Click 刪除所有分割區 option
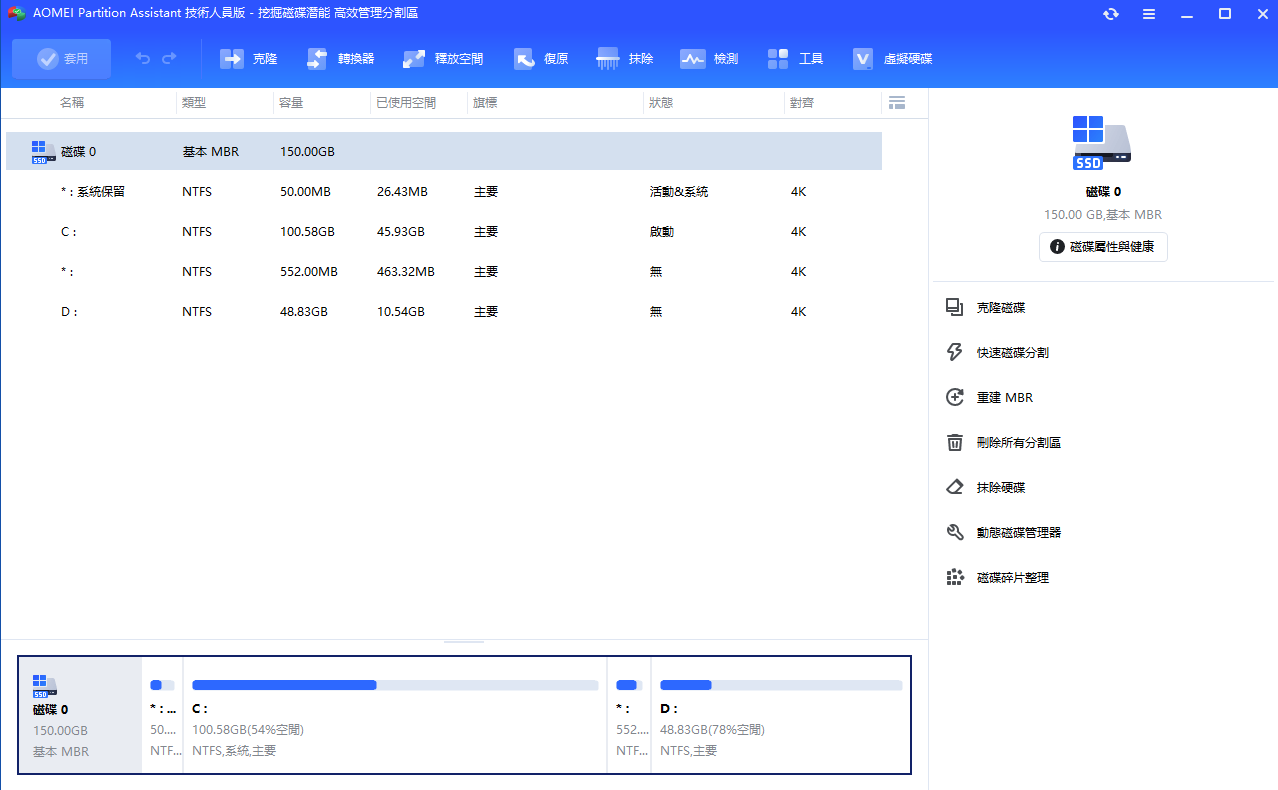 point(1018,443)
